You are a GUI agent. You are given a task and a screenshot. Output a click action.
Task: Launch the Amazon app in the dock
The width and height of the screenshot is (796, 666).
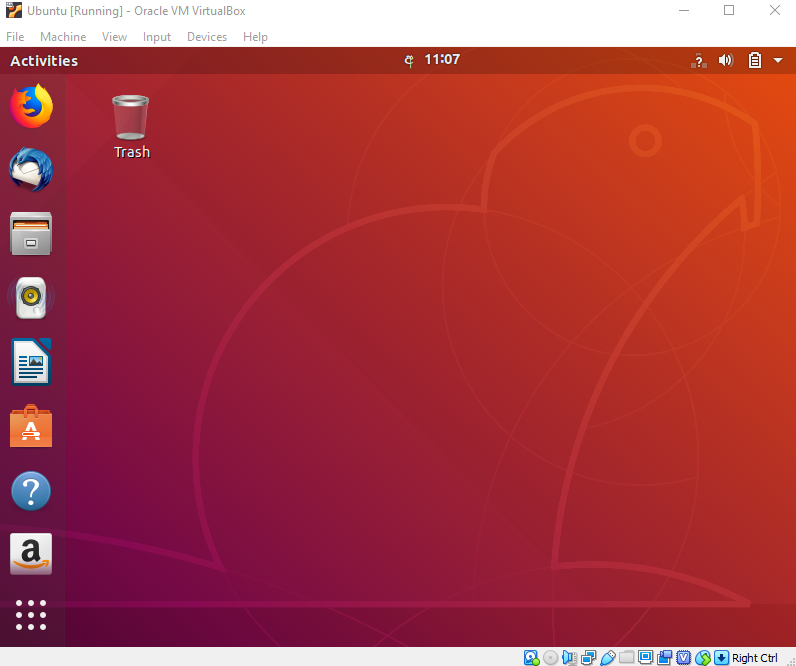[x=31, y=554]
